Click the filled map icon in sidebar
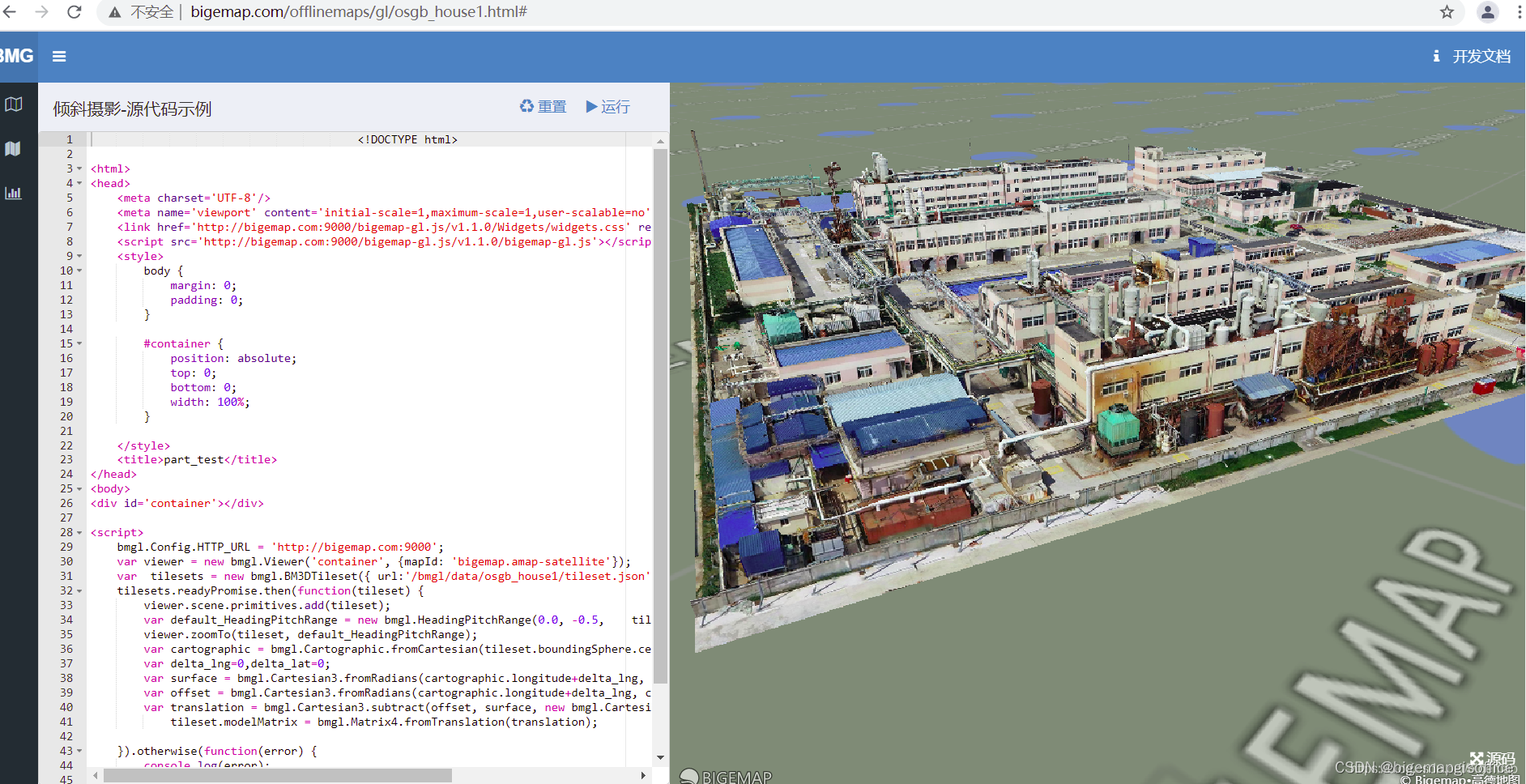 coord(14,149)
